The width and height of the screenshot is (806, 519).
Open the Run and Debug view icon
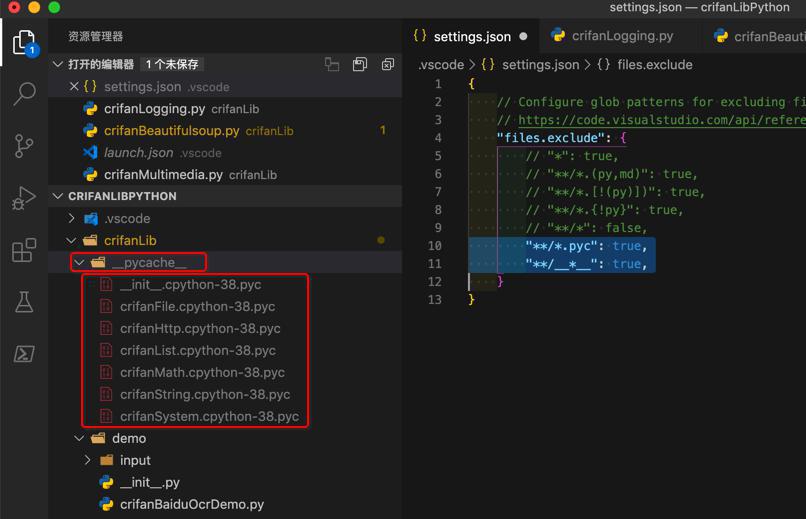24,198
